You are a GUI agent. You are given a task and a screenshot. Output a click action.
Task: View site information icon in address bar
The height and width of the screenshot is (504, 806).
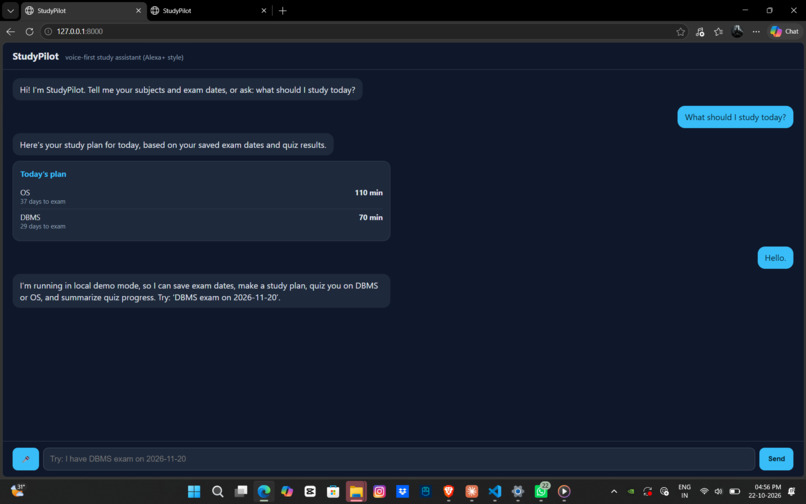[x=48, y=31]
